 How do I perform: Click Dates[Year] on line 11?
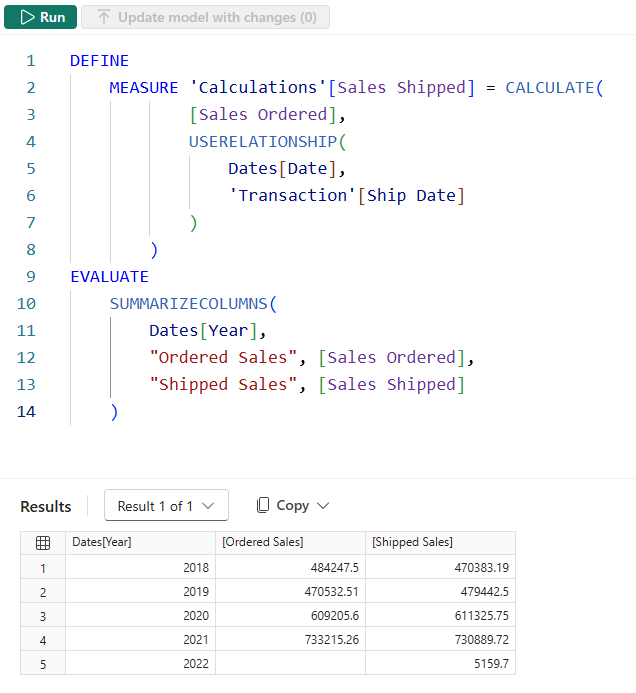(204, 331)
